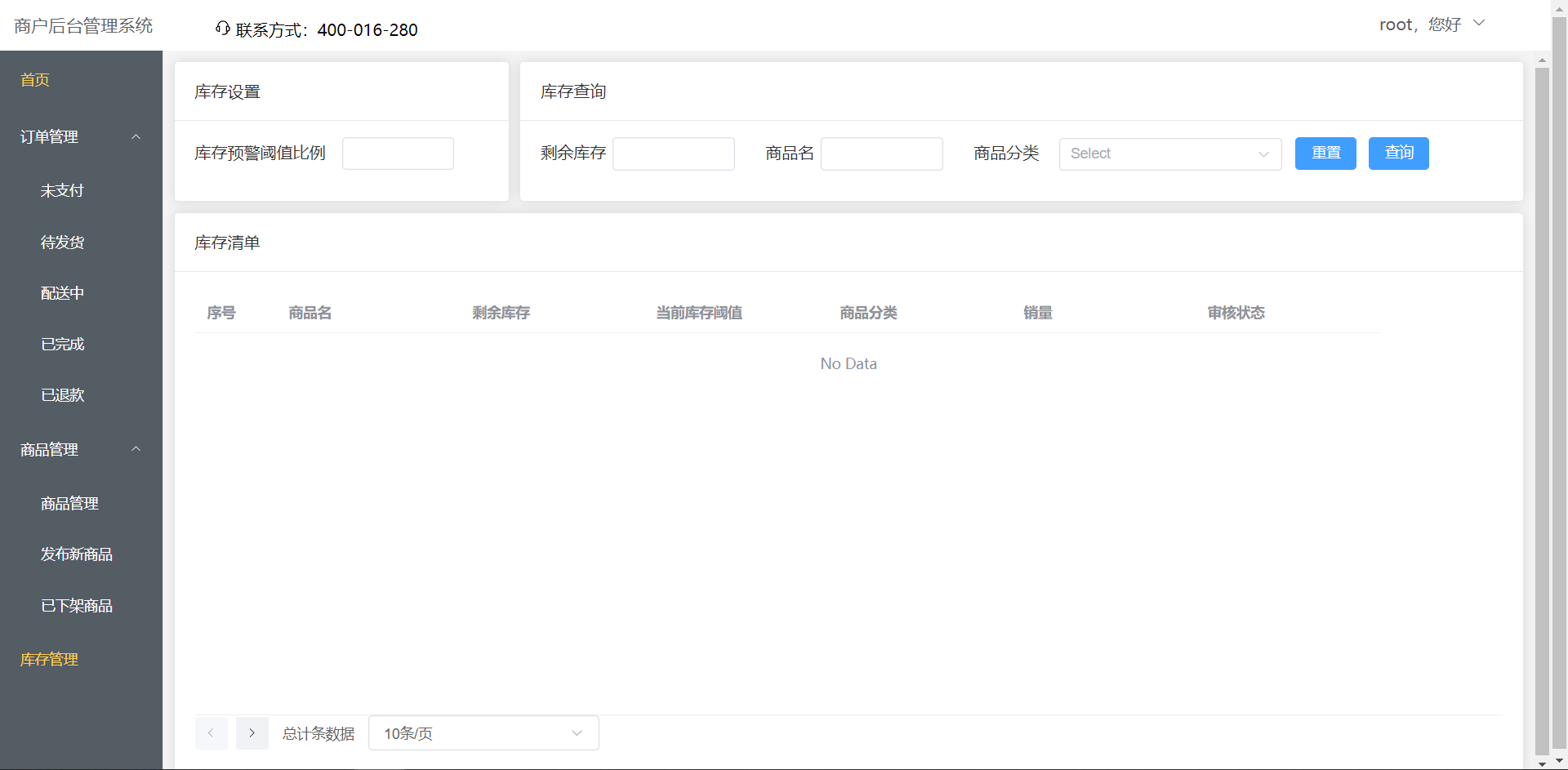
Task: Click the 当前库存阈值 column header
Action: [699, 313]
